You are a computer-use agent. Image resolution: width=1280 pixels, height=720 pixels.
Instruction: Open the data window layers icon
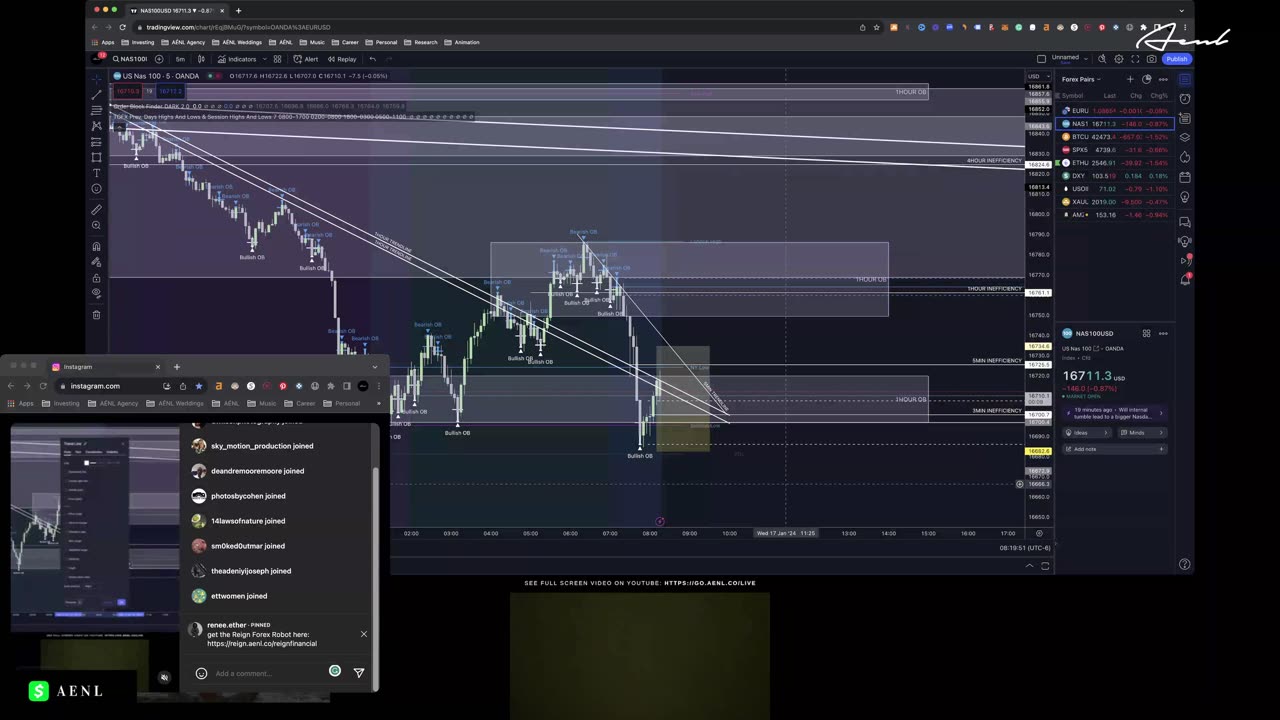(x=1185, y=138)
